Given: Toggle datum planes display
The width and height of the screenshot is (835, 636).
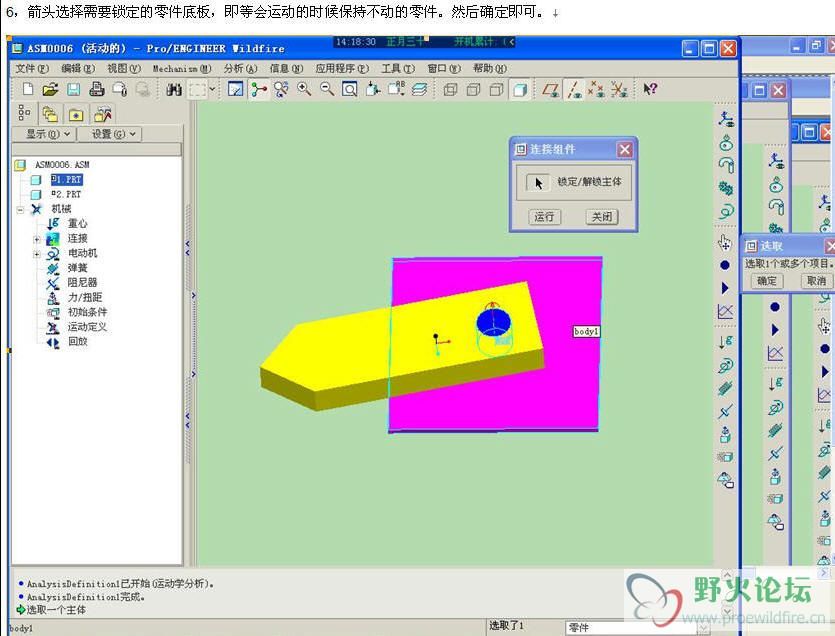Looking at the screenshot, I should click(551, 89).
